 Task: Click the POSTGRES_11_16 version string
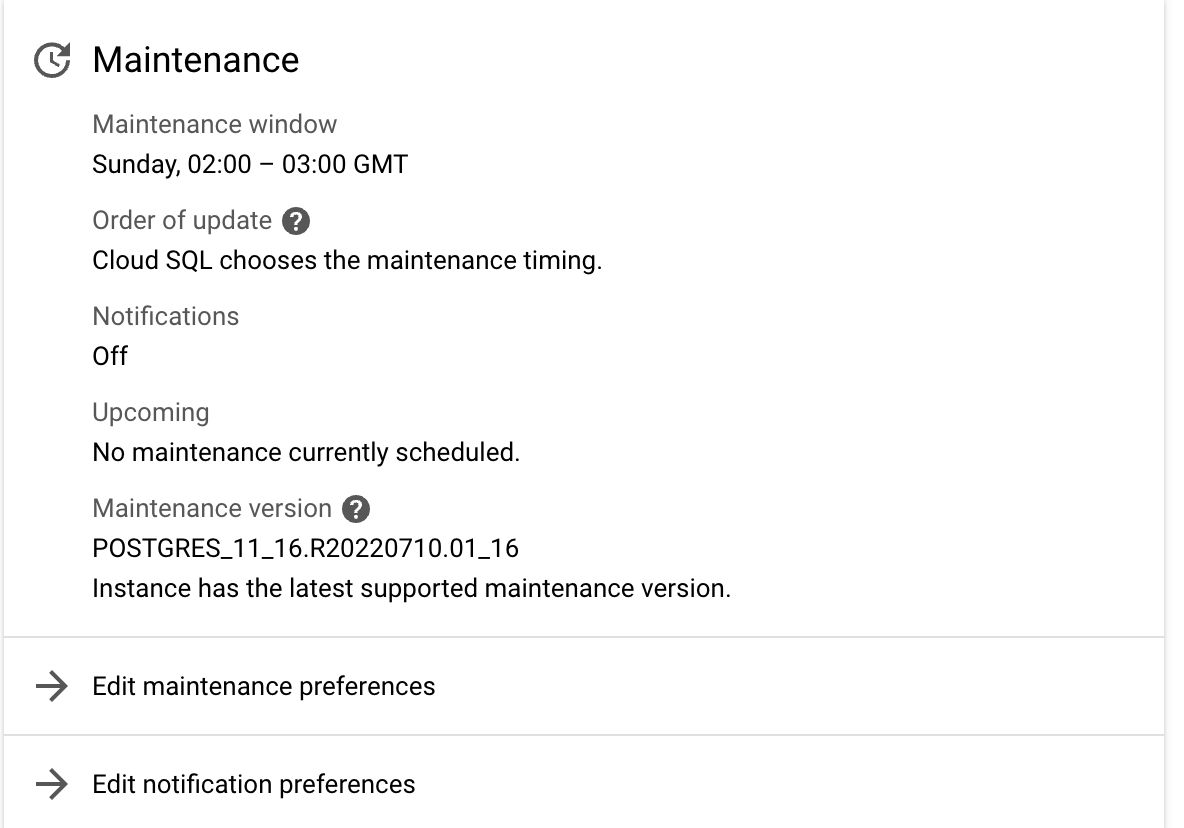coord(305,548)
